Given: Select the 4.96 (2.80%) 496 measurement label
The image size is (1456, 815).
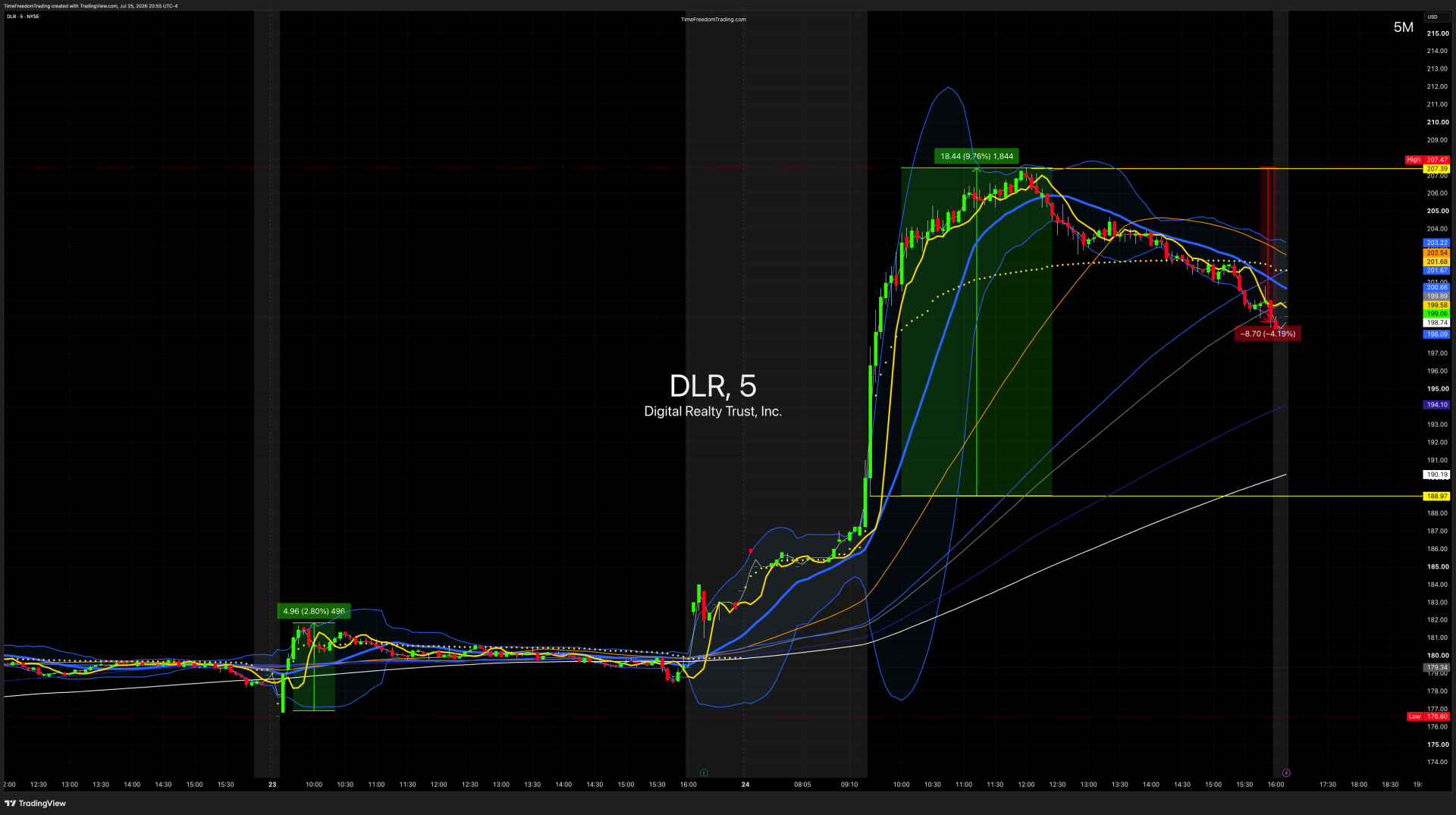Looking at the screenshot, I should (314, 611).
